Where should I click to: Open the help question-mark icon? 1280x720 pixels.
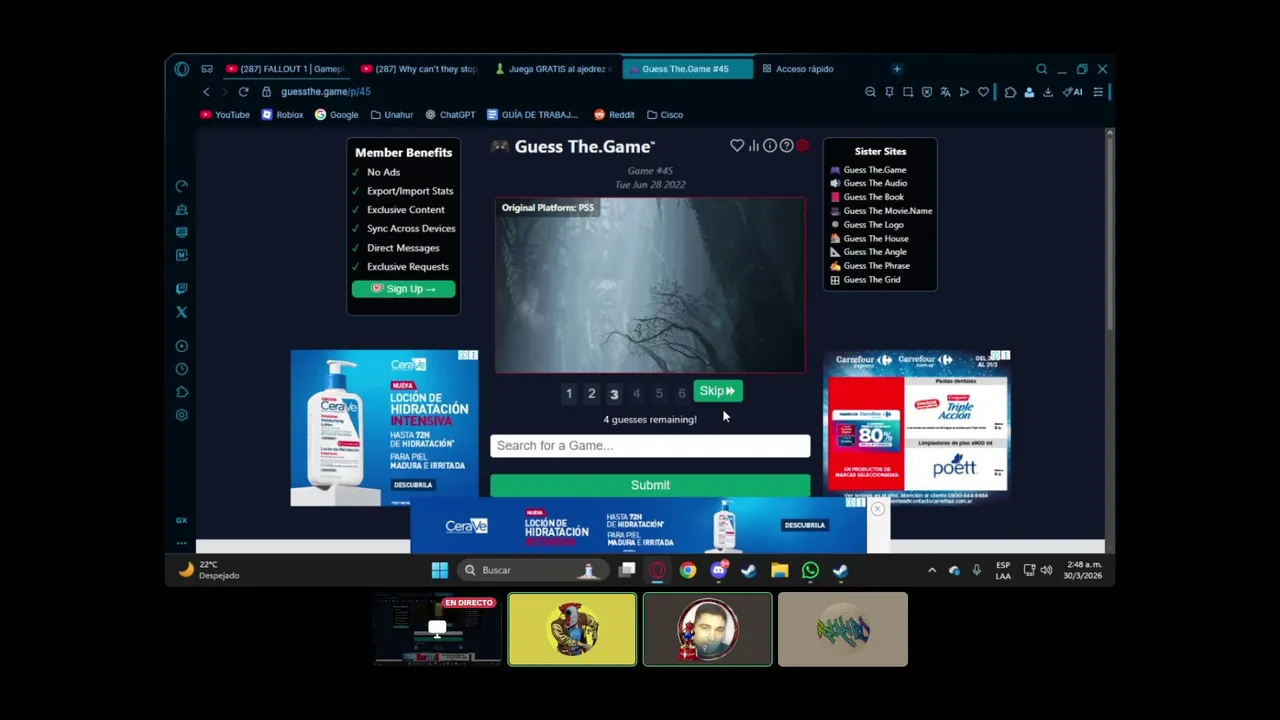click(786, 146)
